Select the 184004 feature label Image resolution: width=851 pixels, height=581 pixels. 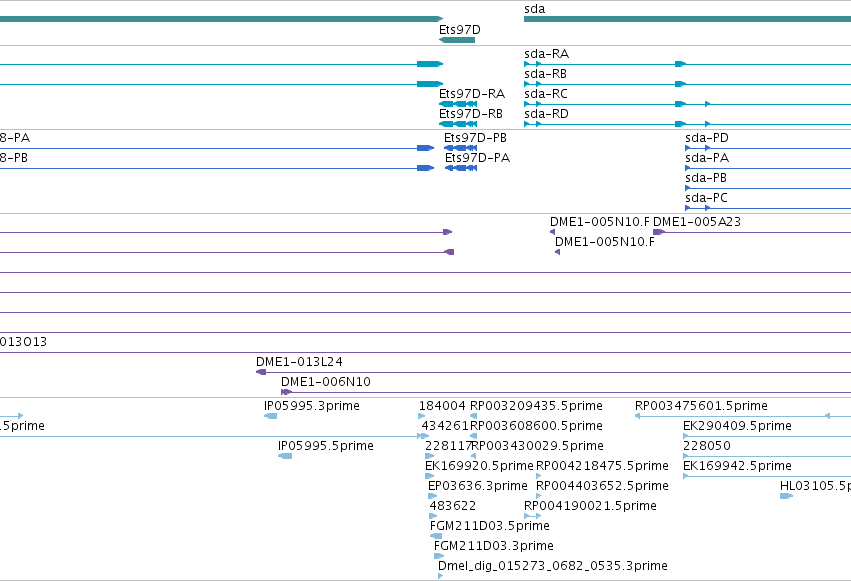(x=442, y=406)
